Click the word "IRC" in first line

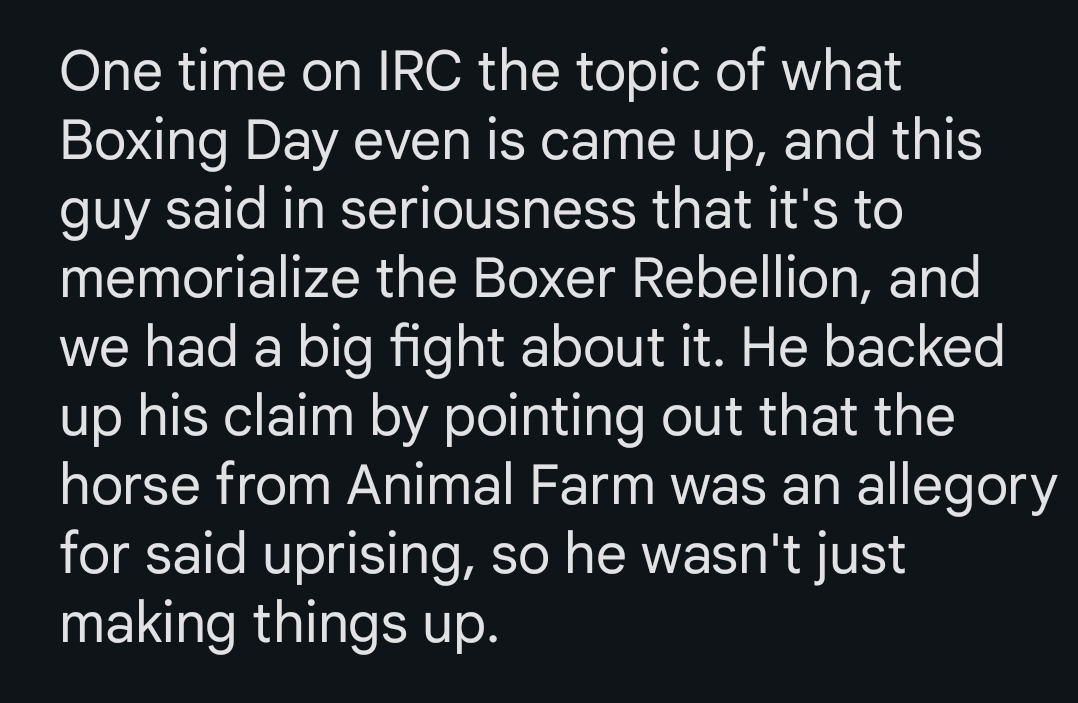tap(420, 71)
